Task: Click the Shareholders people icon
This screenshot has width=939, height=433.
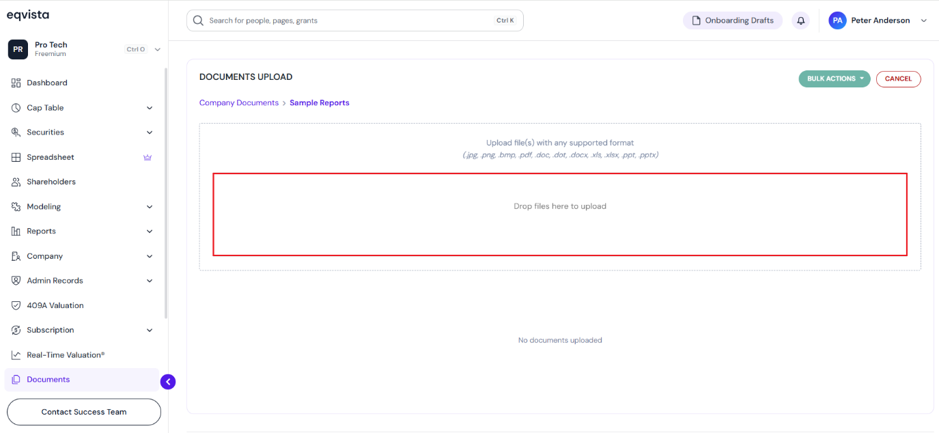Action: pos(16,181)
